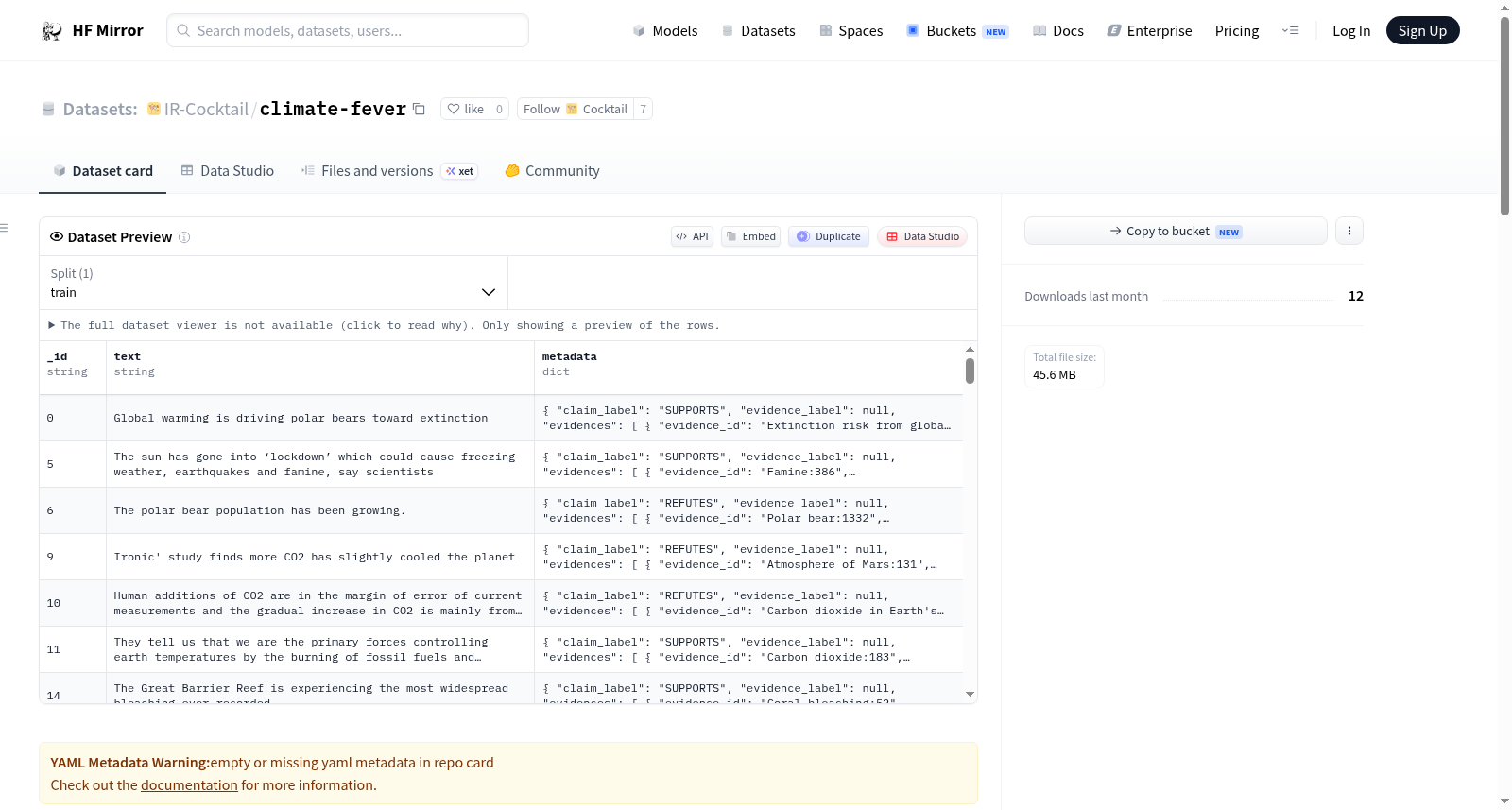The height and width of the screenshot is (810, 1512).
Task: Click the preview table vertical scrollbar thumb
Action: click(x=970, y=371)
